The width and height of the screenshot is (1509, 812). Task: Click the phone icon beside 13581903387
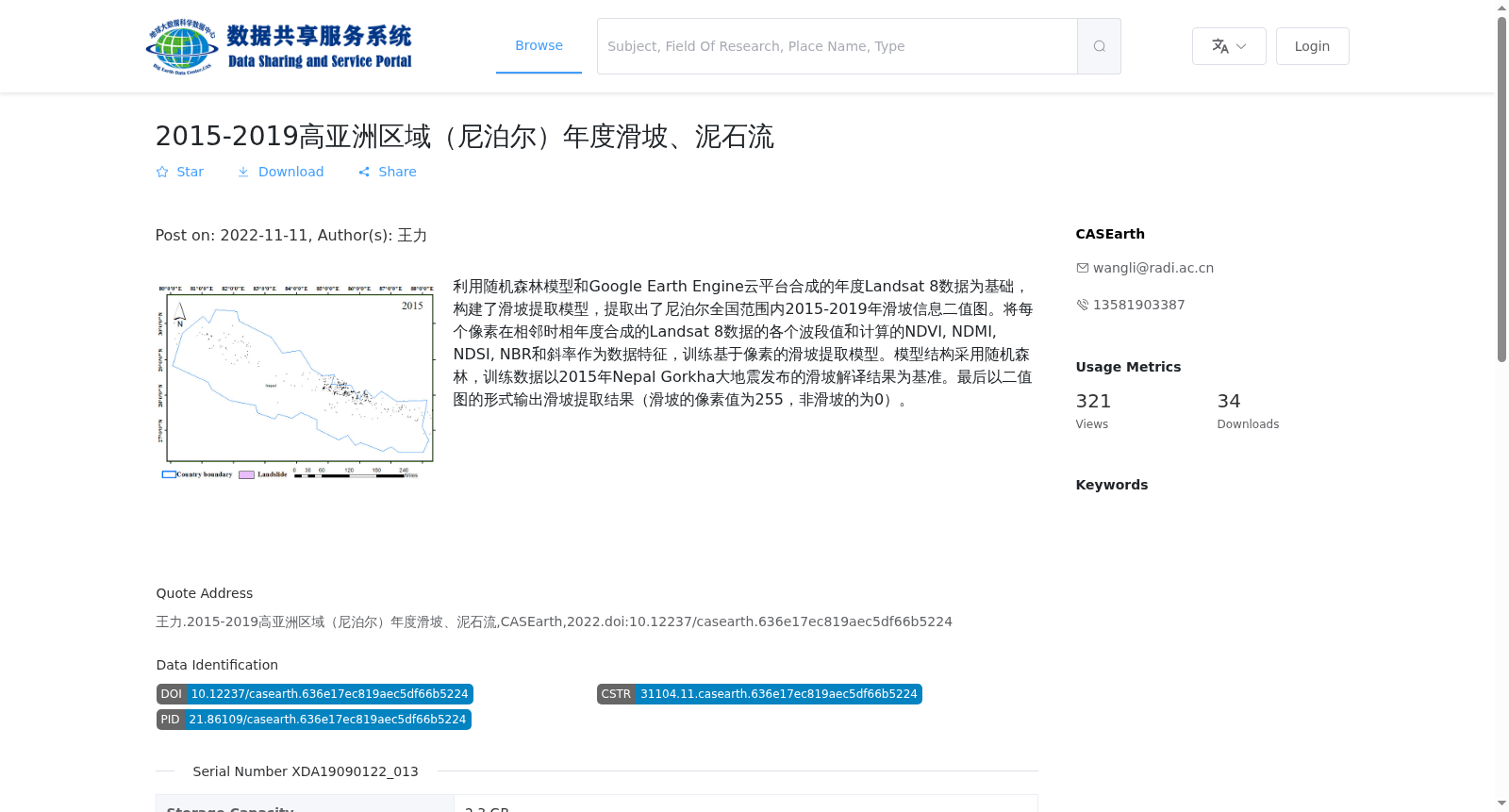(1082, 305)
